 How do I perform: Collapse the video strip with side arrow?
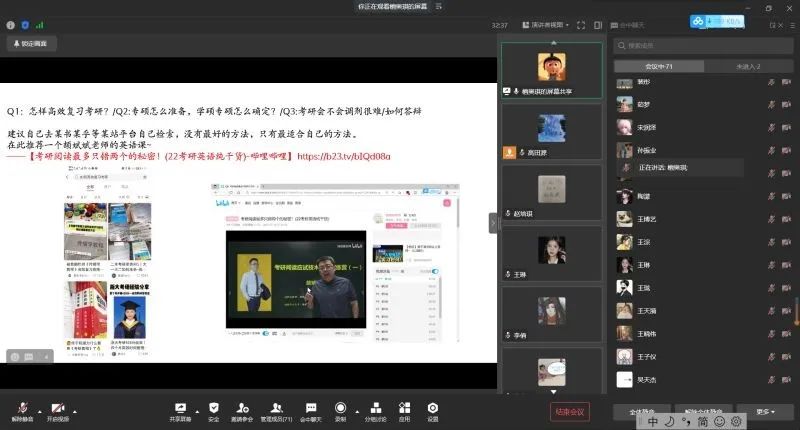coord(492,224)
